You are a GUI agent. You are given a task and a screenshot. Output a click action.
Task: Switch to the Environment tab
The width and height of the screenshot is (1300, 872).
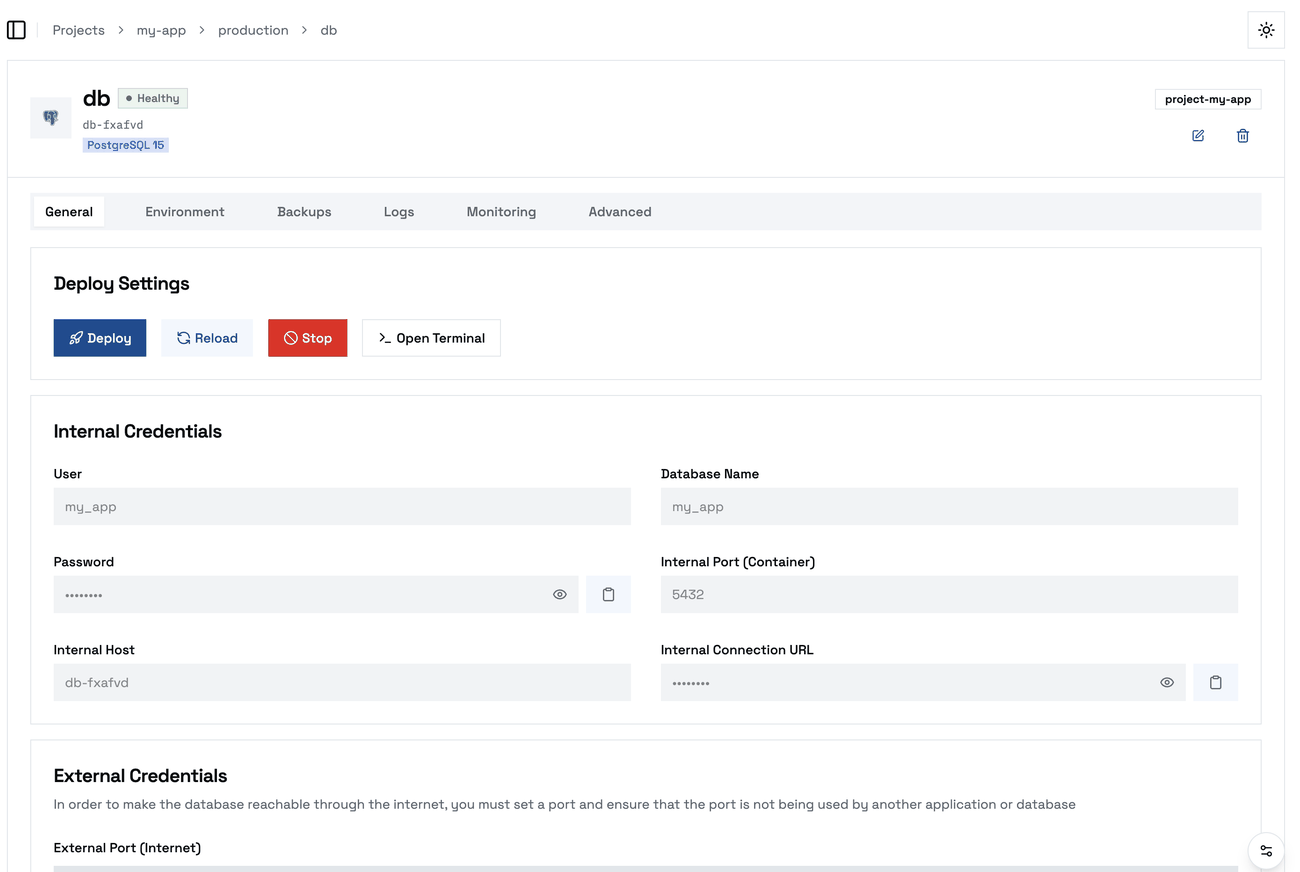[185, 212]
